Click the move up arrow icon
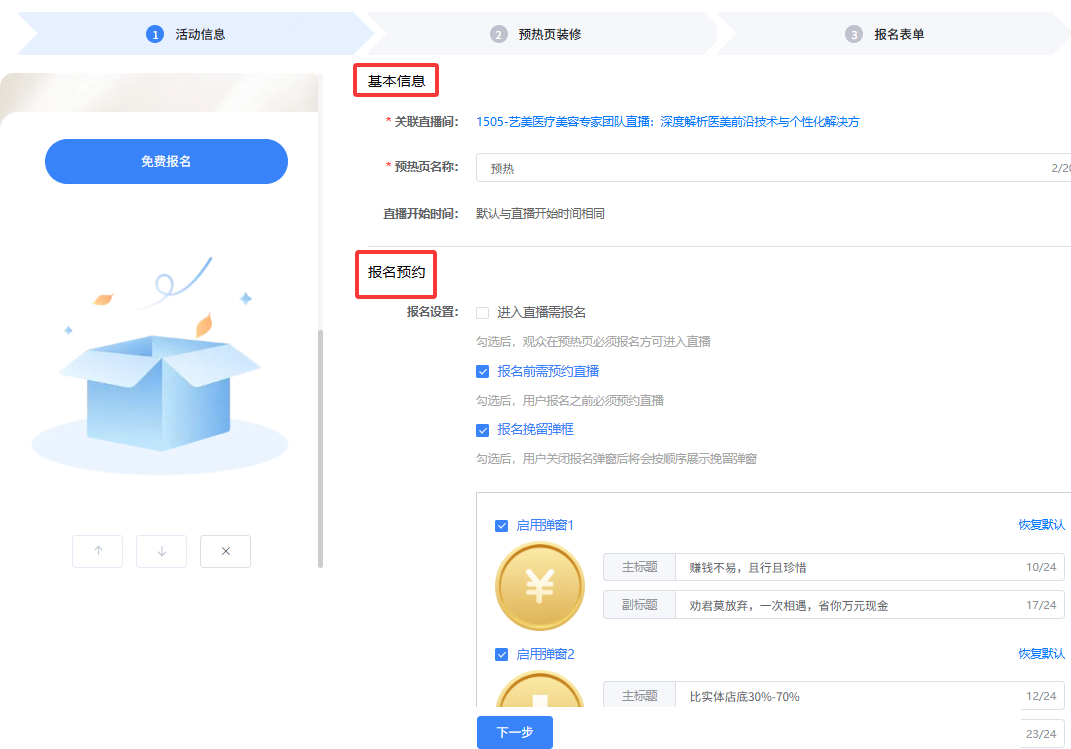1071x749 pixels. (x=98, y=551)
